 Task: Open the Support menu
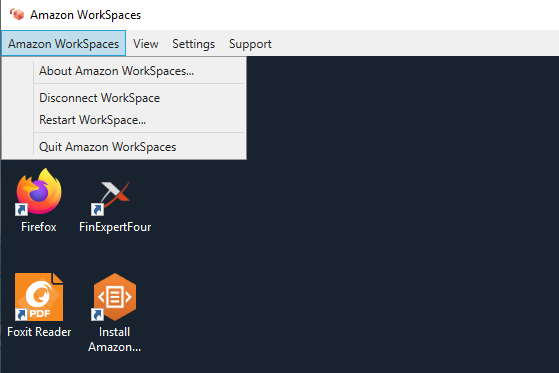pos(250,44)
